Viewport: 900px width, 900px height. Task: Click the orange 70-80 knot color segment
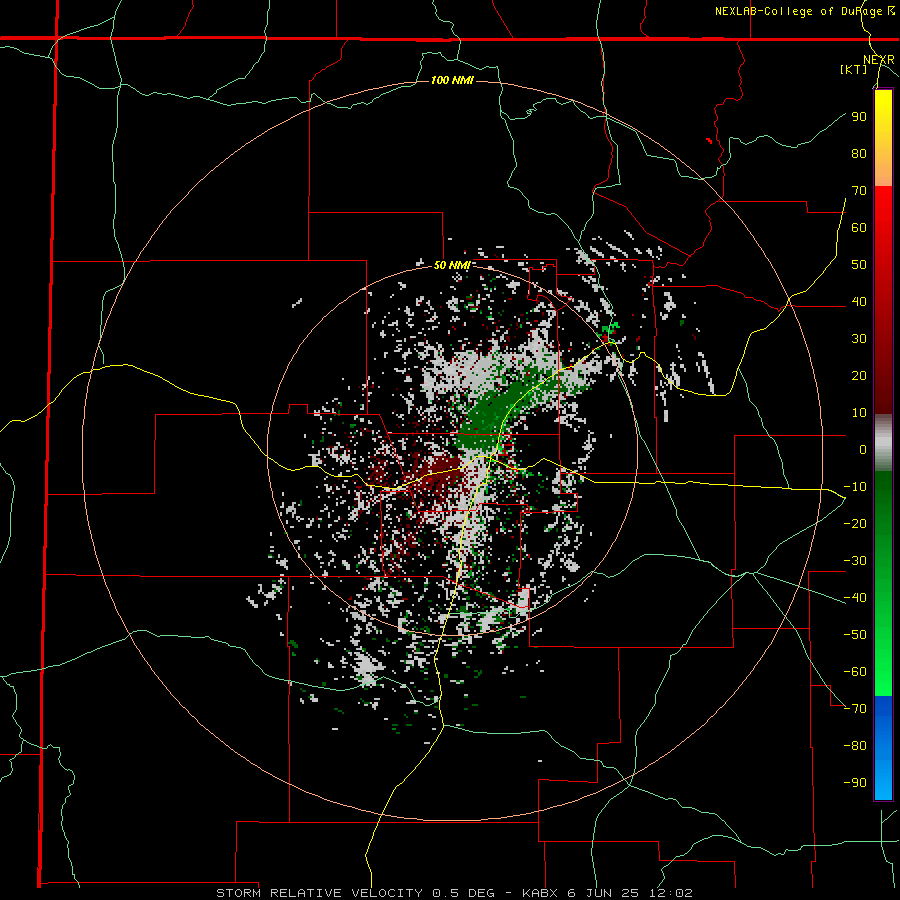tap(883, 170)
